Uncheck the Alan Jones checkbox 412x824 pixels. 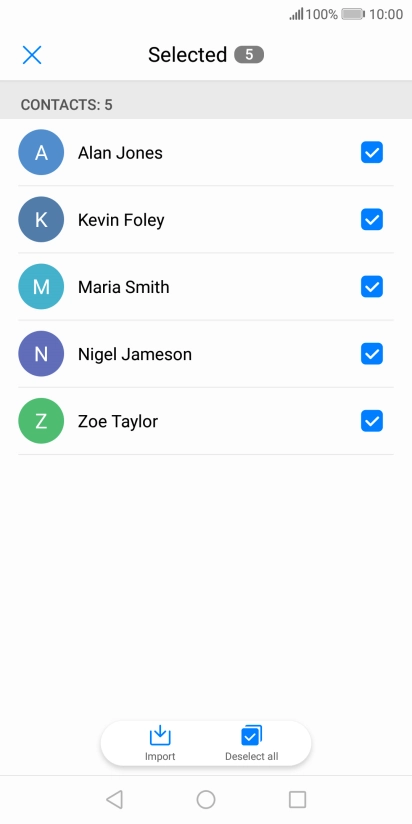click(x=372, y=152)
